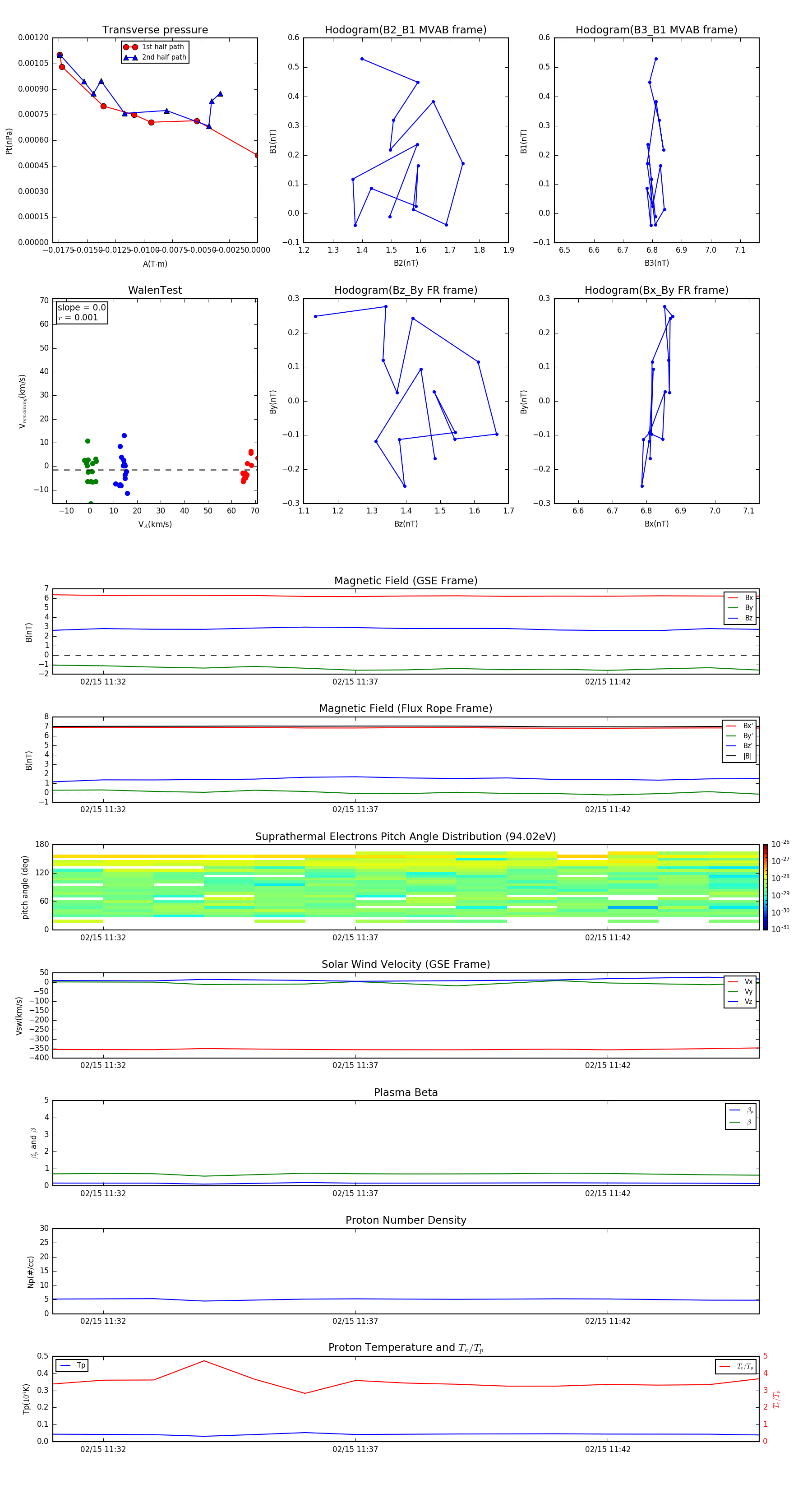The image size is (812, 1489).
Task: Click the "WalenTest" plot title
Action: 155,290
